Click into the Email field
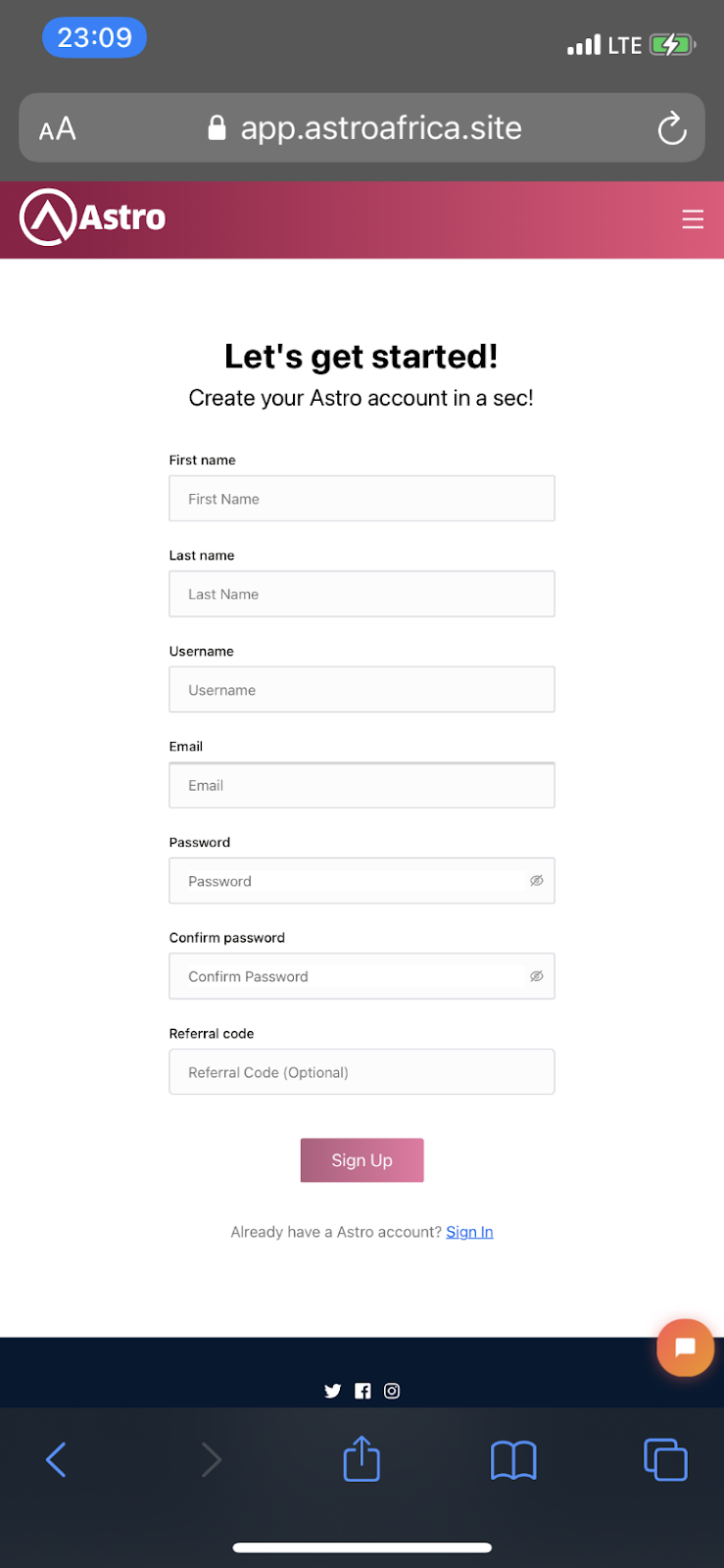Screen dimensions: 724x1568 point(362,785)
